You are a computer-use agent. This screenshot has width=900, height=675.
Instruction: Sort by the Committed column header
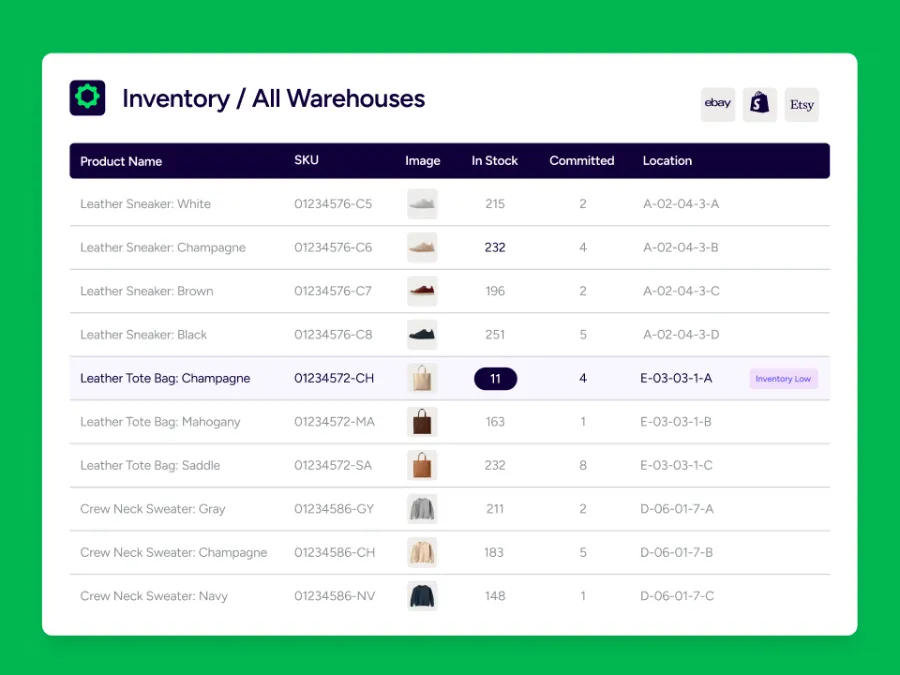point(581,161)
